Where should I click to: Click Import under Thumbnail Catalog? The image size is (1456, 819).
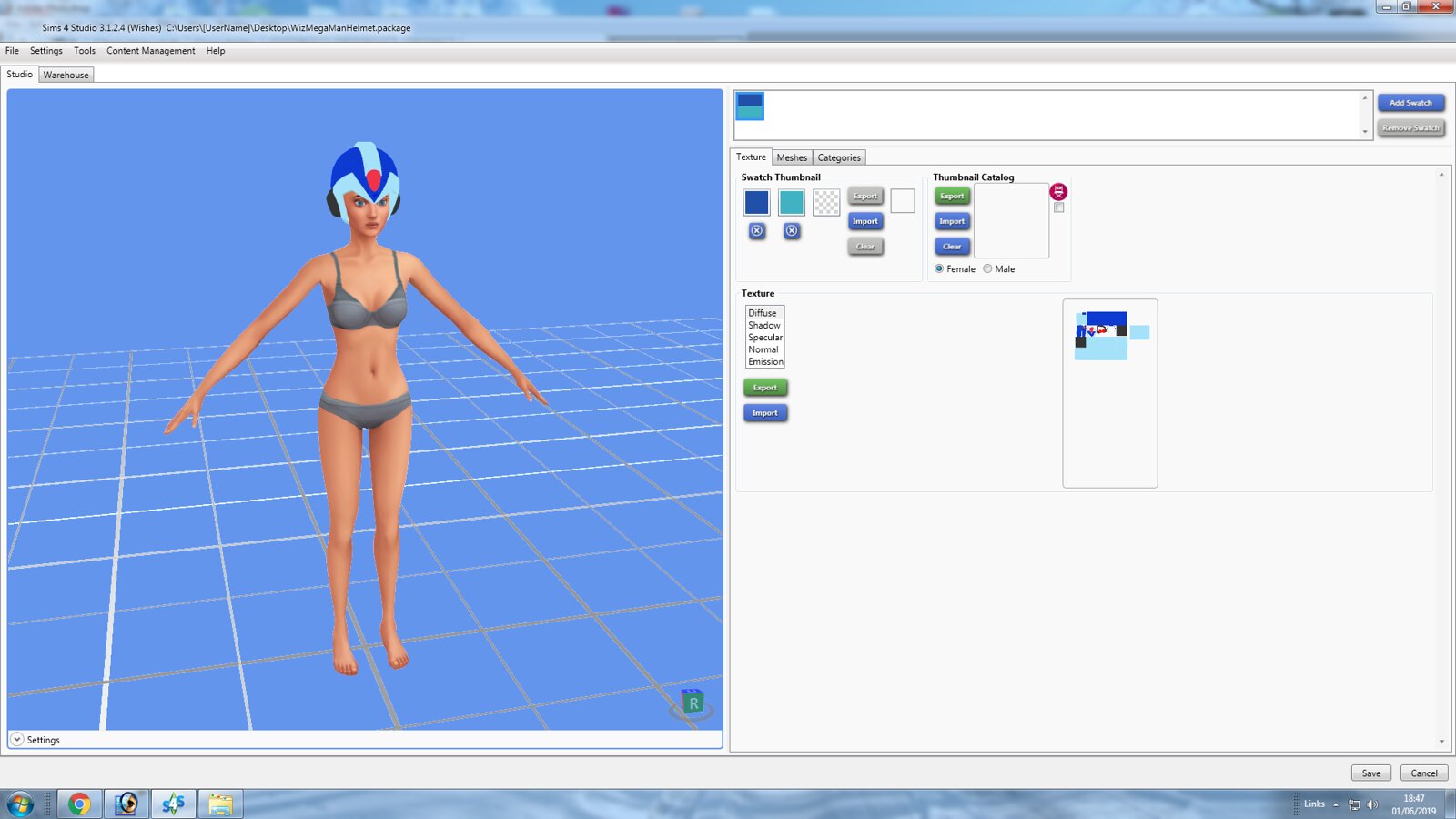pyautogui.click(x=952, y=221)
